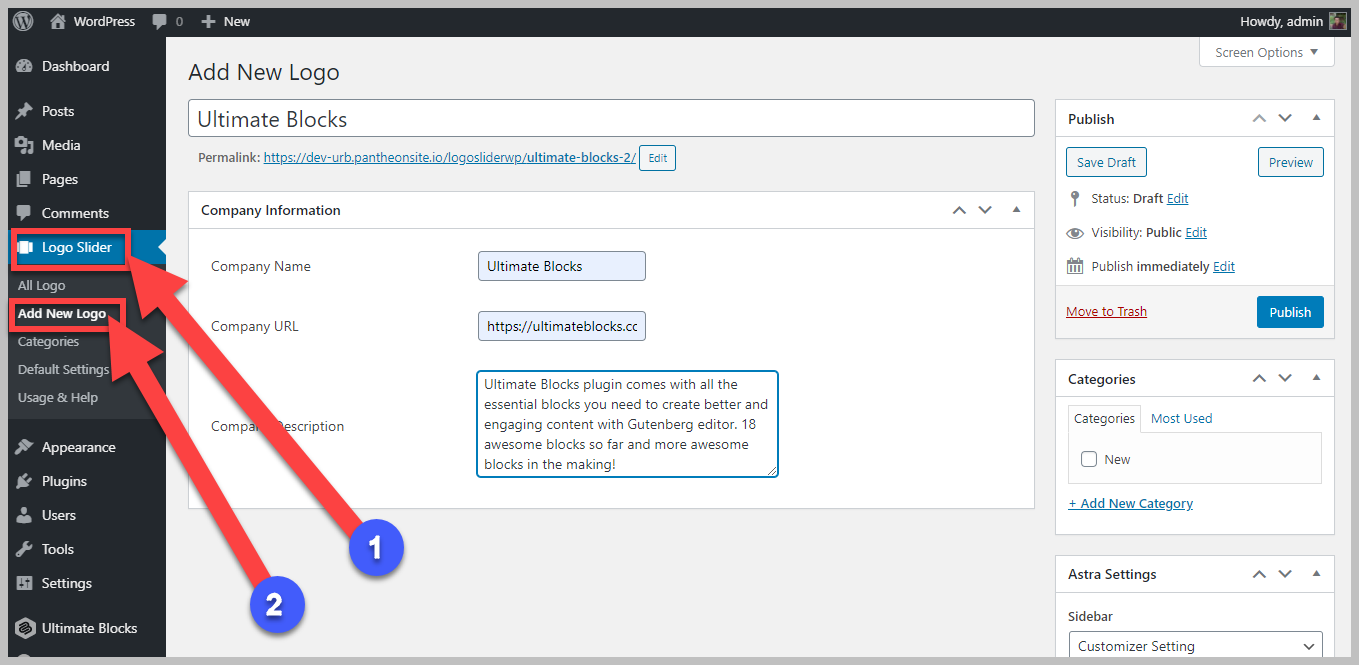The height and width of the screenshot is (665, 1359).
Task: Click the visibility eye icon
Action: click(1075, 233)
